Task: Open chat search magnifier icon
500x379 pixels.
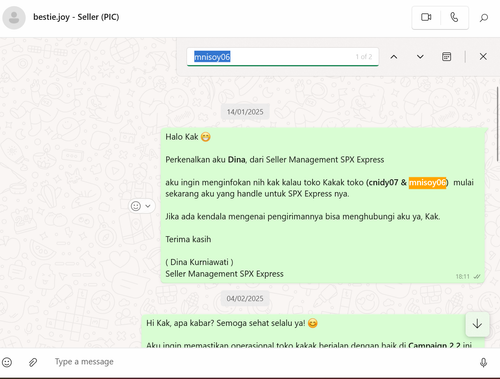Action: (x=484, y=18)
